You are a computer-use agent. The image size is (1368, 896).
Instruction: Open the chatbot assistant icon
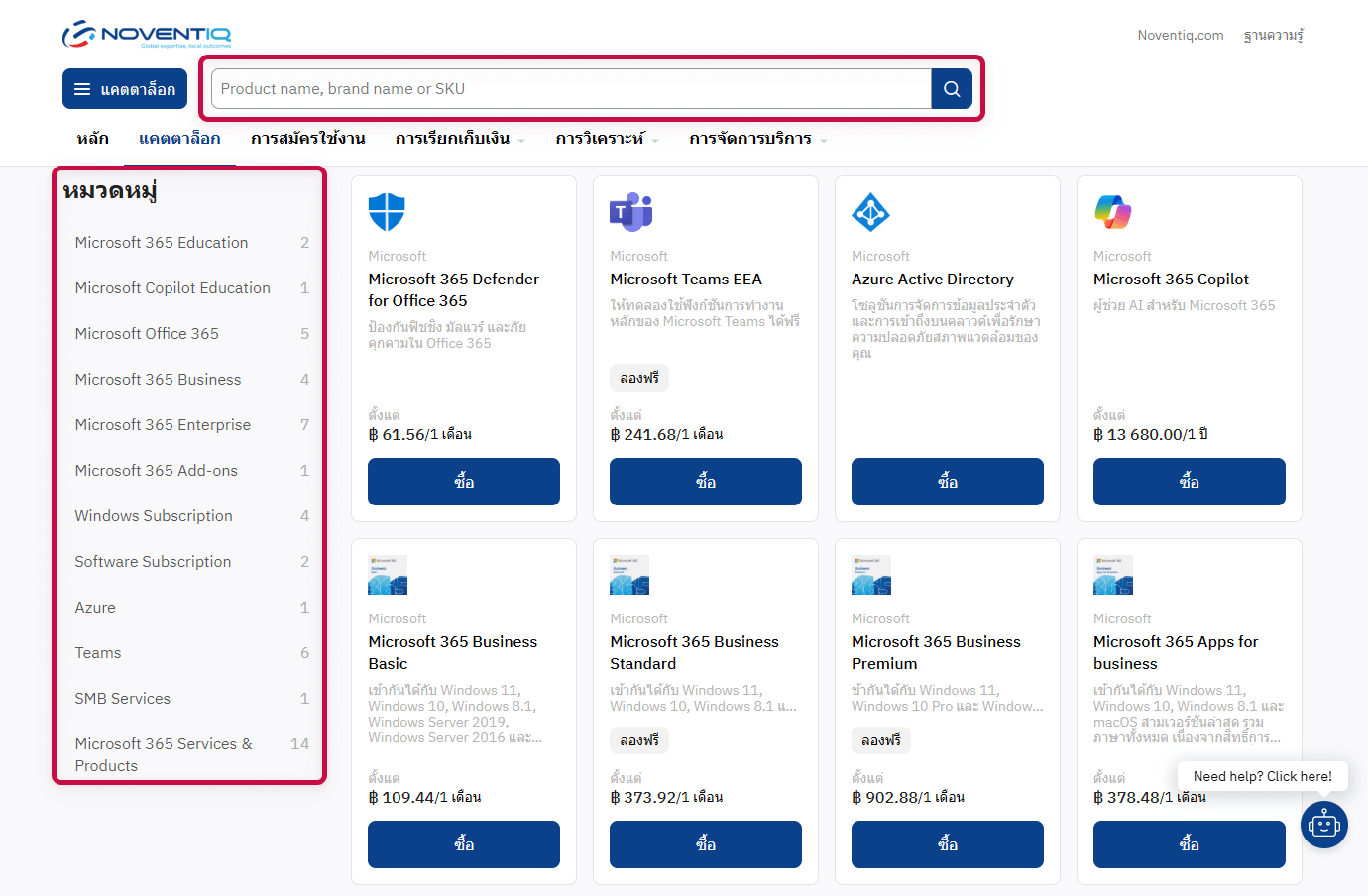coord(1323,824)
